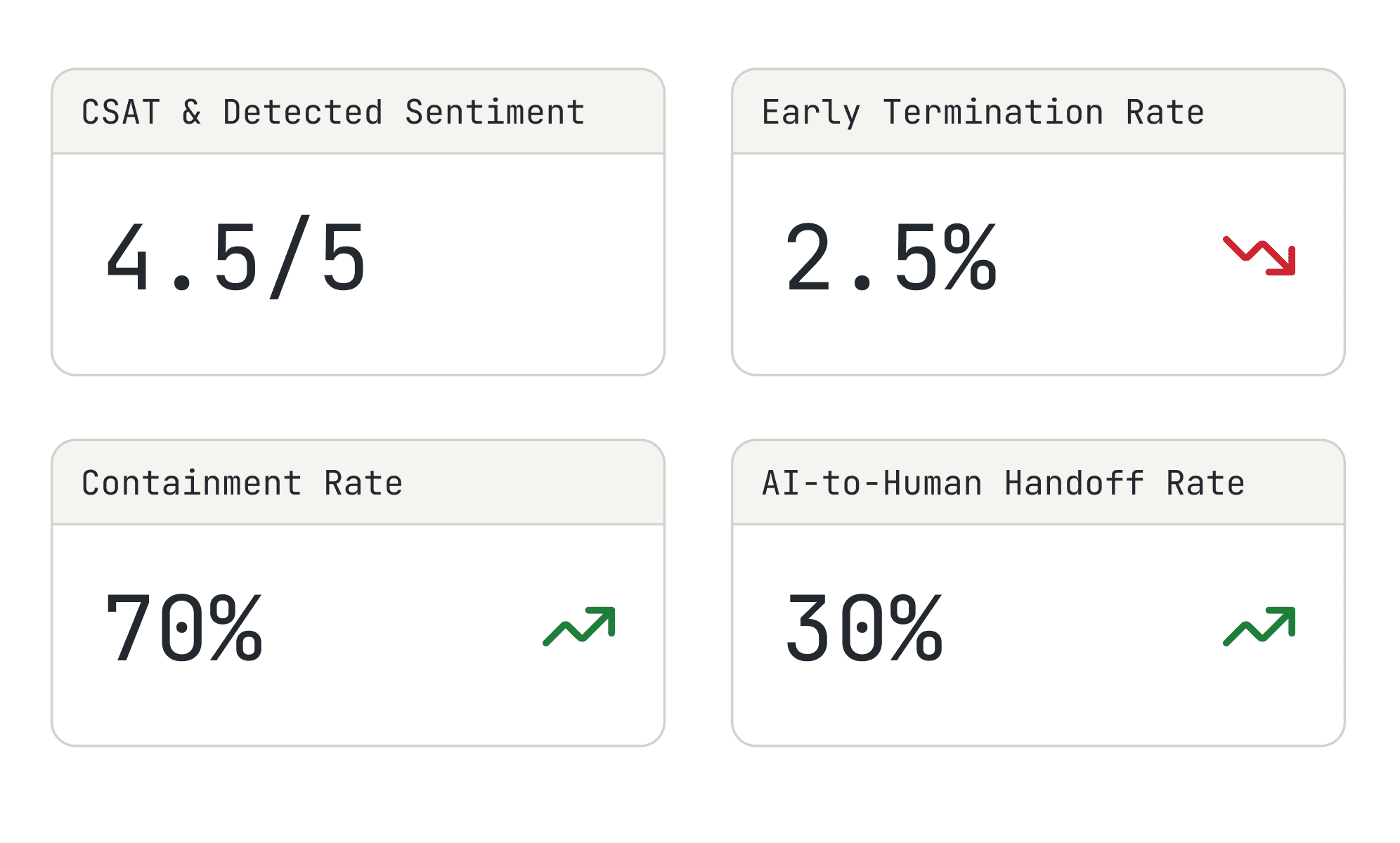Viewport: 1400px width, 843px height.
Task: Select the Early Termination Rate card title
Action: [x=983, y=112]
